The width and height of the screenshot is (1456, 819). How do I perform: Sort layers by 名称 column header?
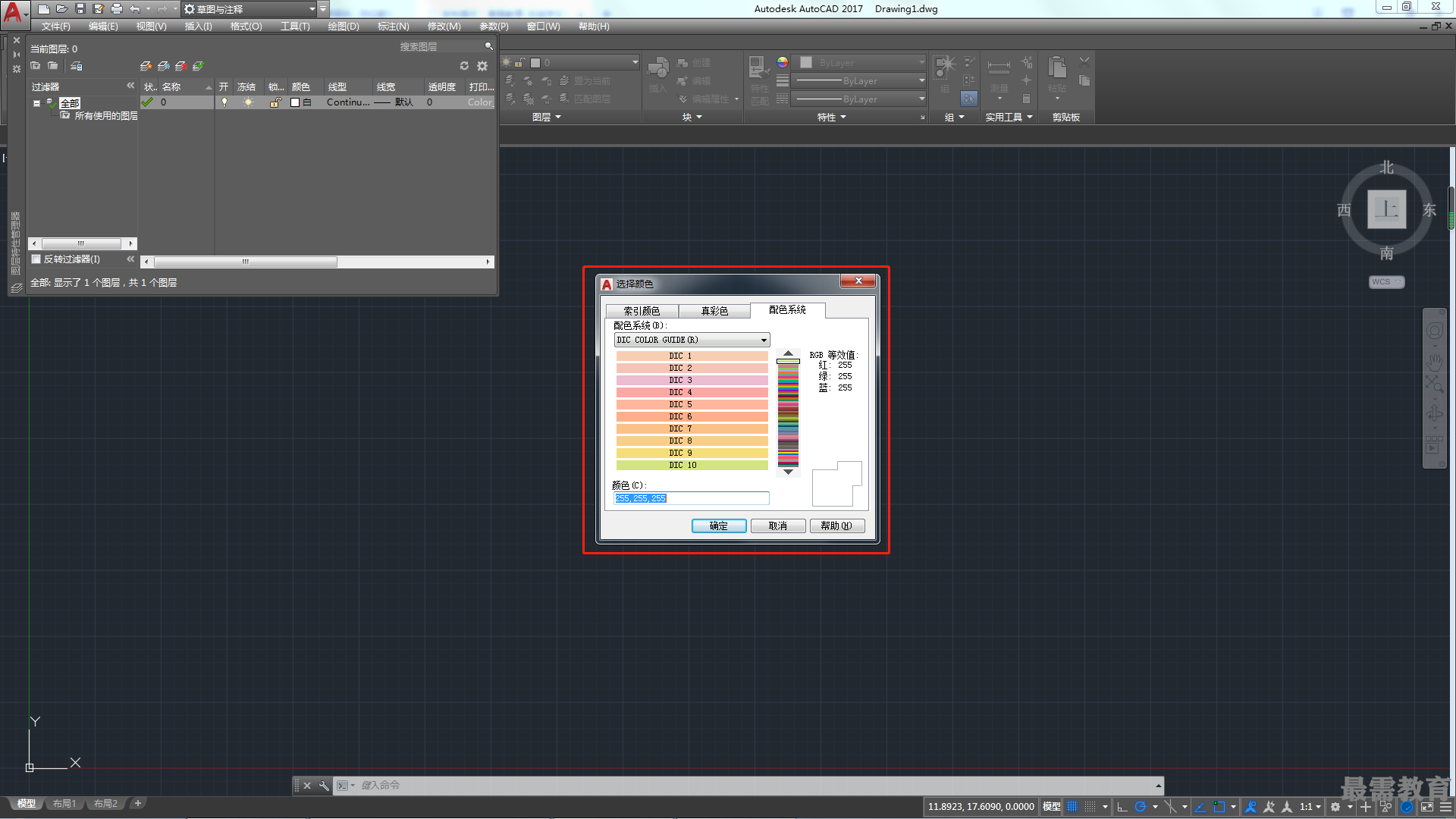(186, 87)
